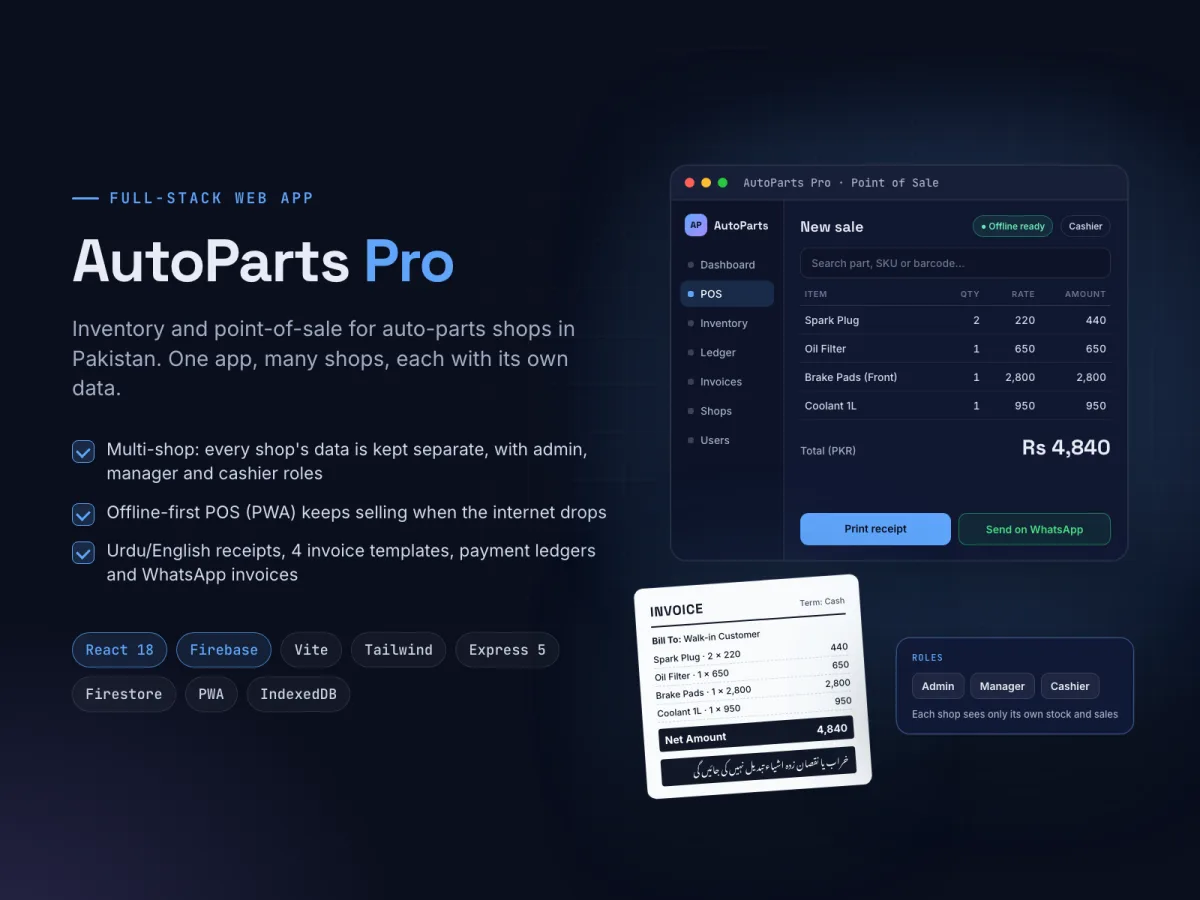1200x900 pixels.
Task: Click the Firebase tech tag
Action: coord(224,650)
